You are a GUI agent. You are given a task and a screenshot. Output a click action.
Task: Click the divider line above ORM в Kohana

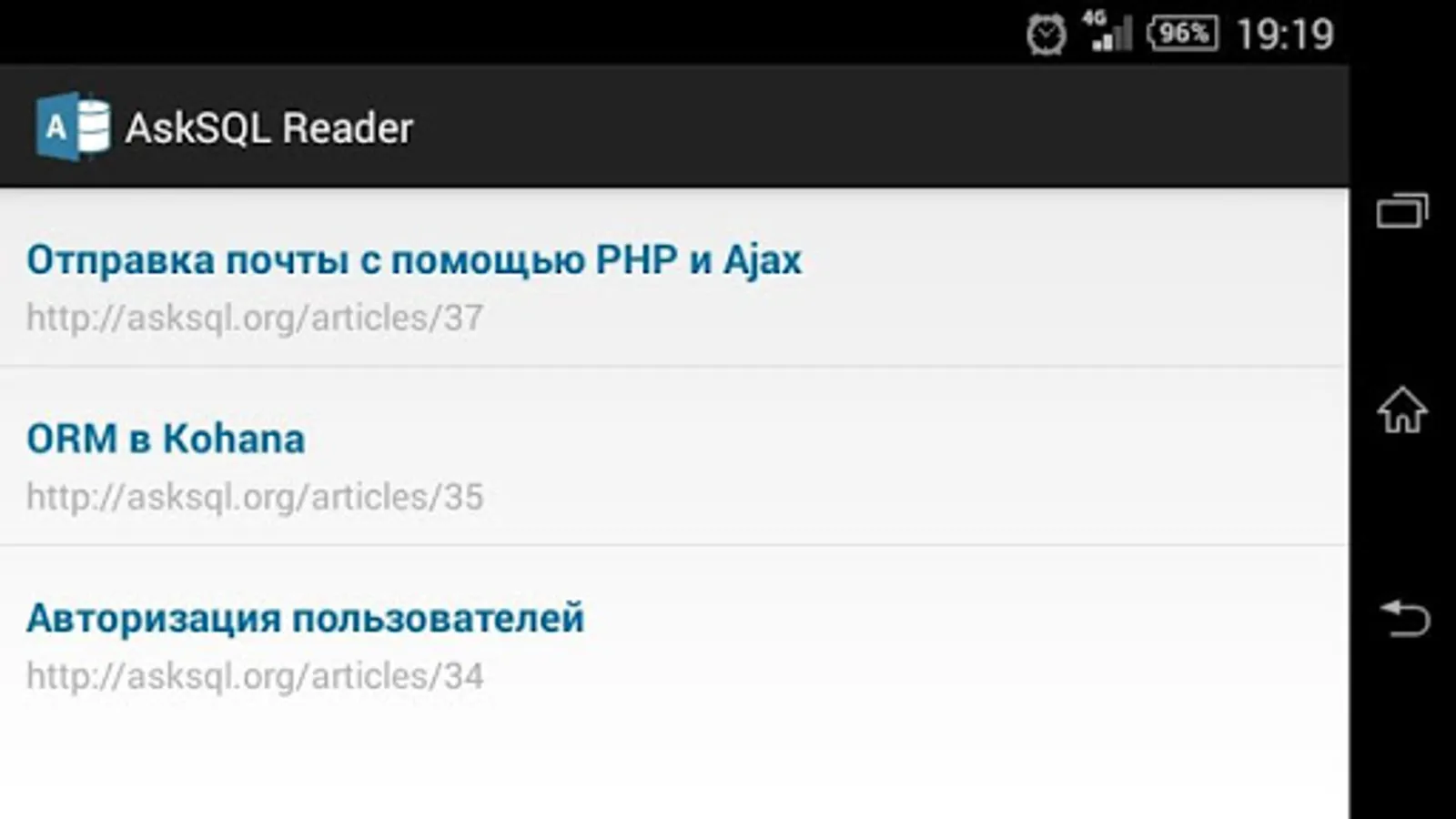[x=673, y=367]
